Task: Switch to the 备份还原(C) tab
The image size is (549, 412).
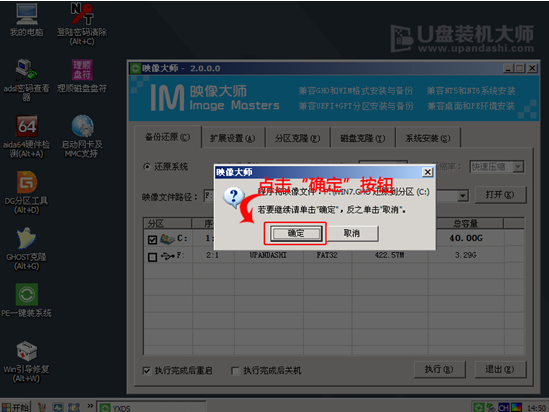Action: point(168,137)
